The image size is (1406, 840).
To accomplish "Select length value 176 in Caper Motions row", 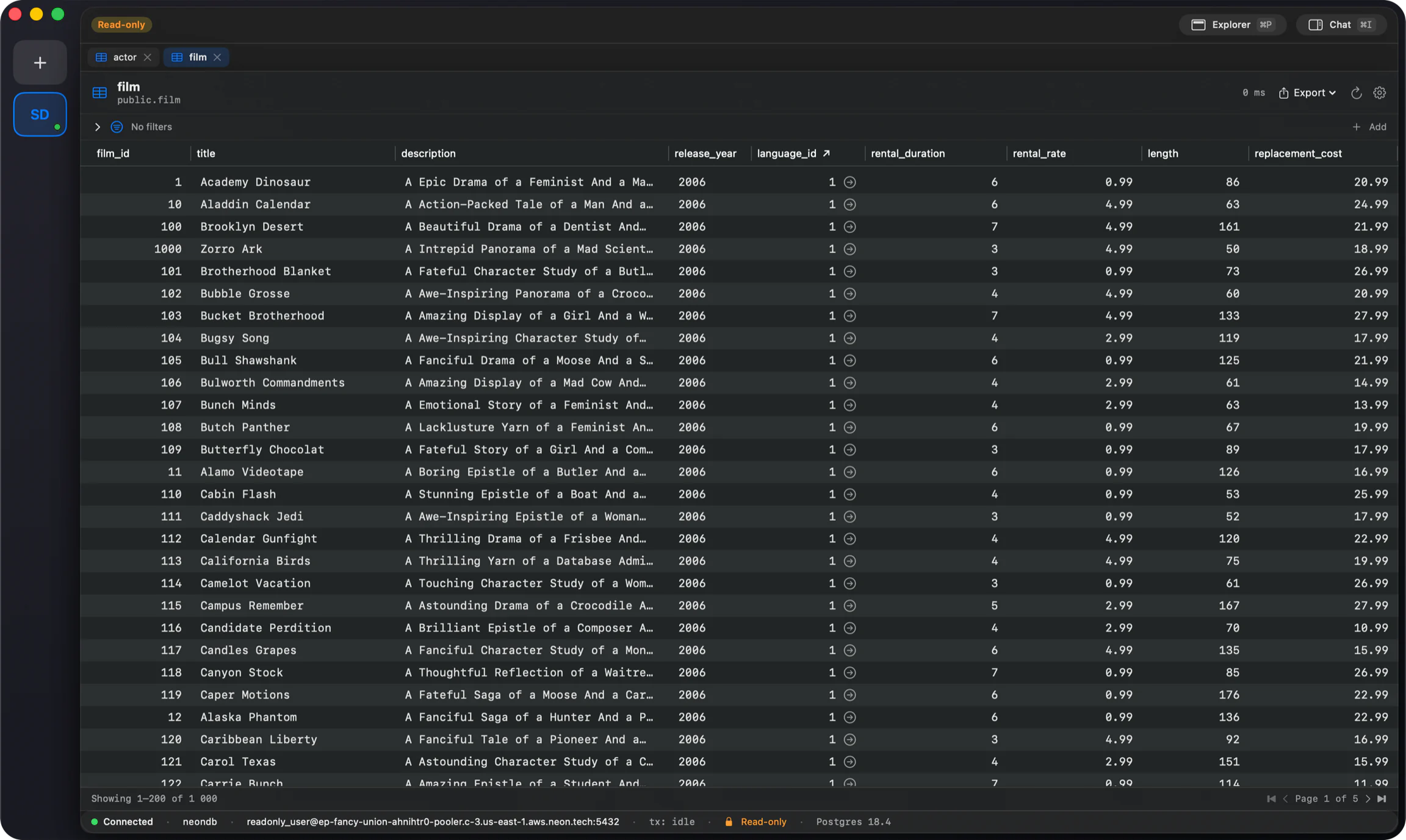I will [1228, 695].
